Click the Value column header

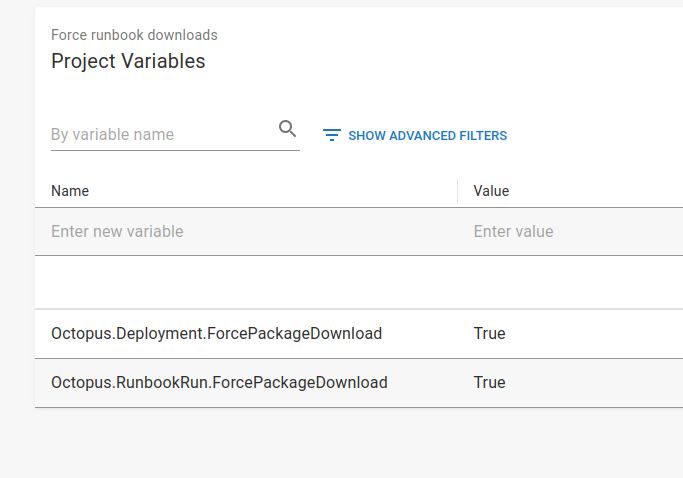click(x=491, y=191)
